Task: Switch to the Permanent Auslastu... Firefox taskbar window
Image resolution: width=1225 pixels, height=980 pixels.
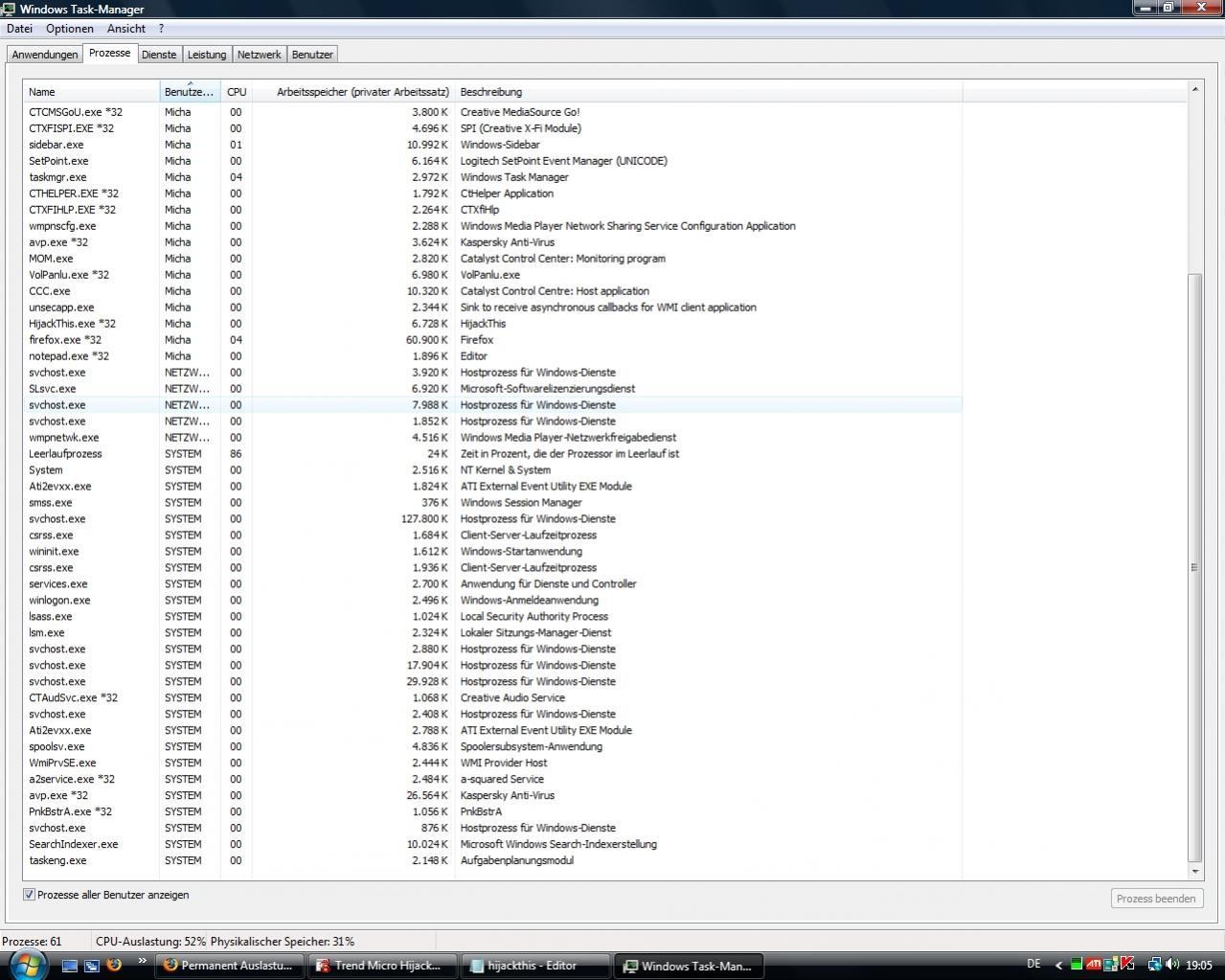Action: coord(230,966)
